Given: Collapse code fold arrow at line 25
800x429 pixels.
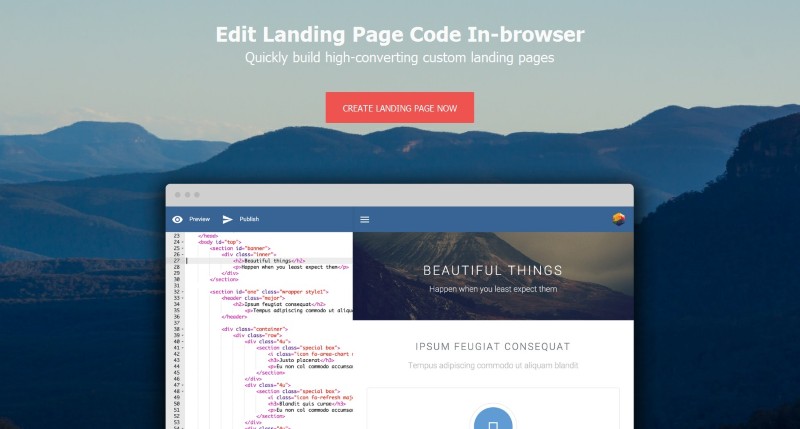Looking at the screenshot, I should tap(183, 248).
